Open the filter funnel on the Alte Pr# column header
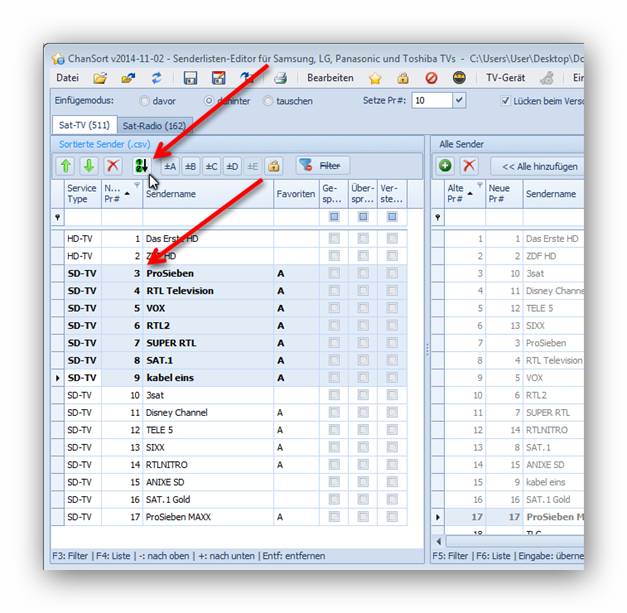This screenshot has width=627, height=613. (479, 185)
